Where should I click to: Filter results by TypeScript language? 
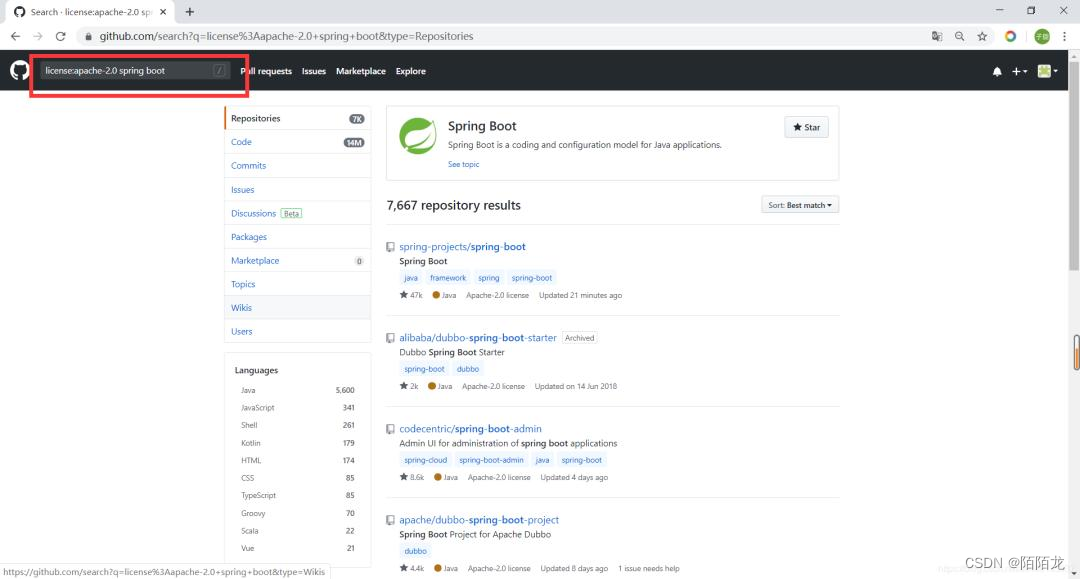pyautogui.click(x=298, y=495)
